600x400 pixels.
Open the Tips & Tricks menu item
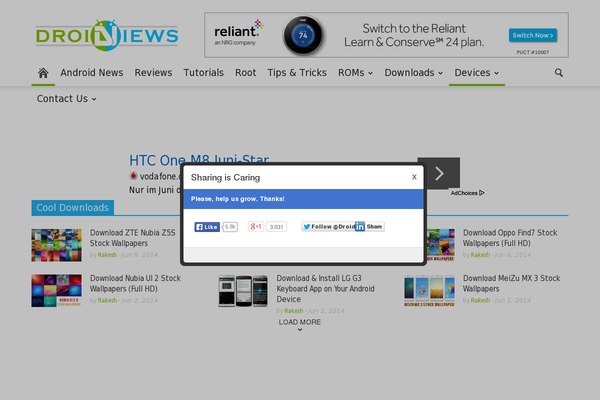(x=297, y=73)
